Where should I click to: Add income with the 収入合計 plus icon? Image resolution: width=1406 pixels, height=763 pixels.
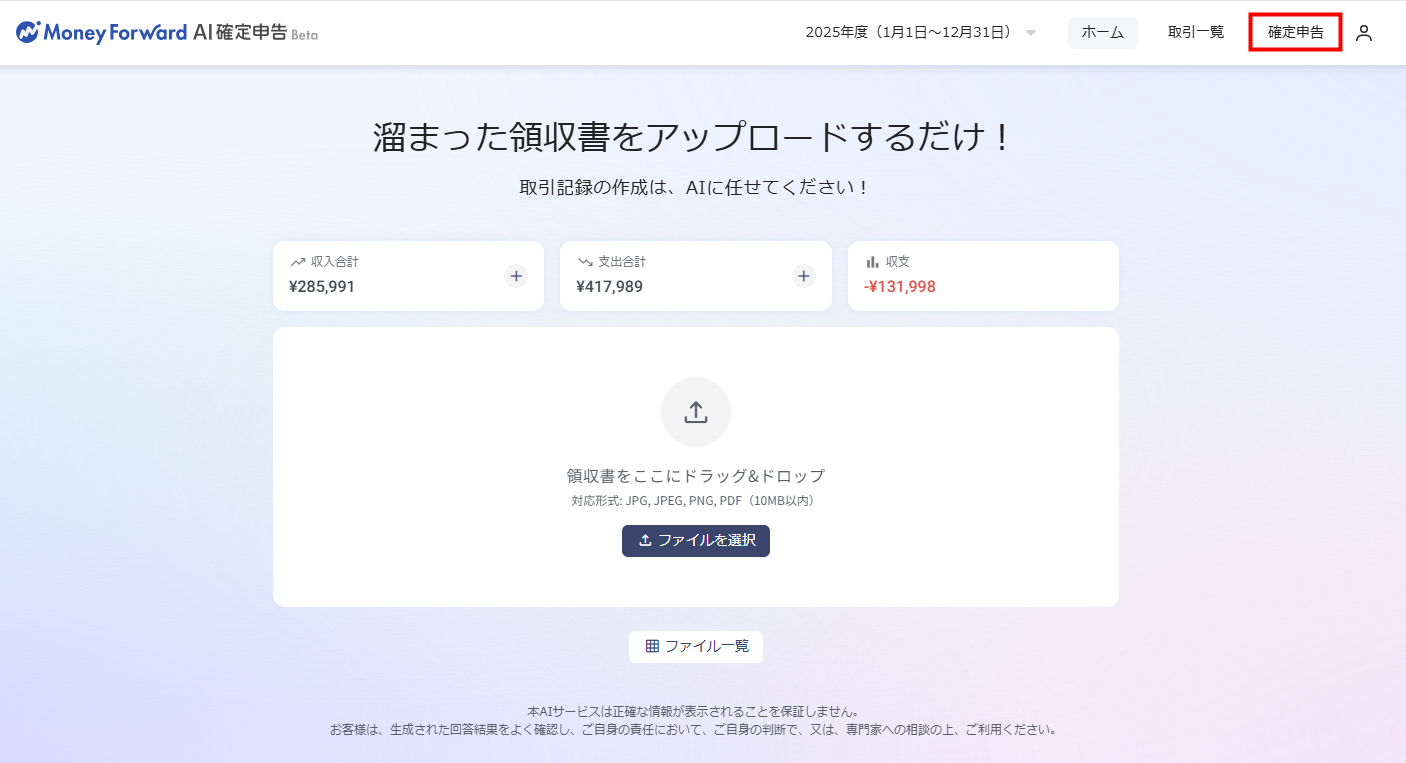pos(516,276)
